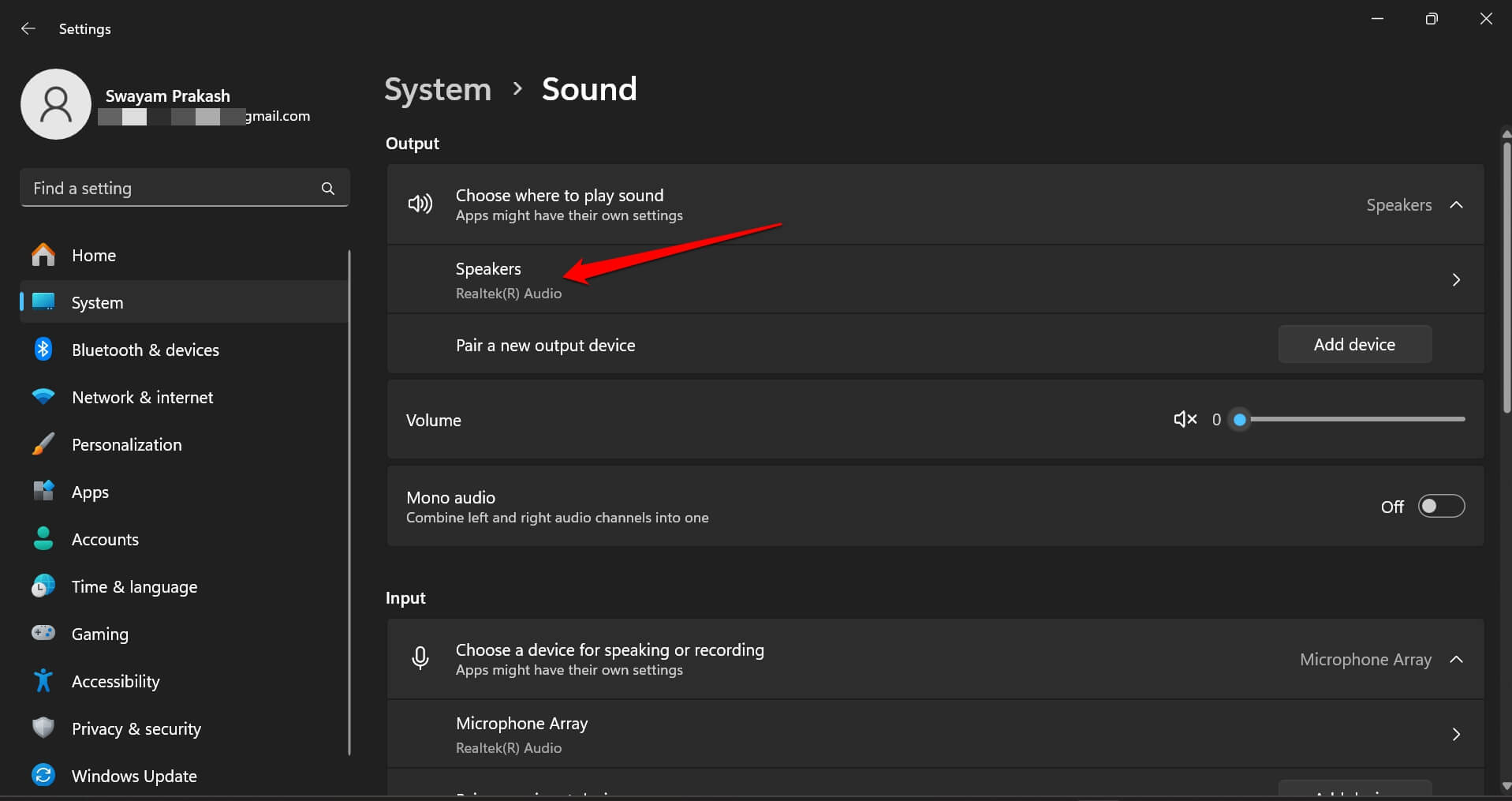This screenshot has width=1512, height=801.
Task: Select the Bluetooth & devices sidebar icon
Action: tap(43, 349)
